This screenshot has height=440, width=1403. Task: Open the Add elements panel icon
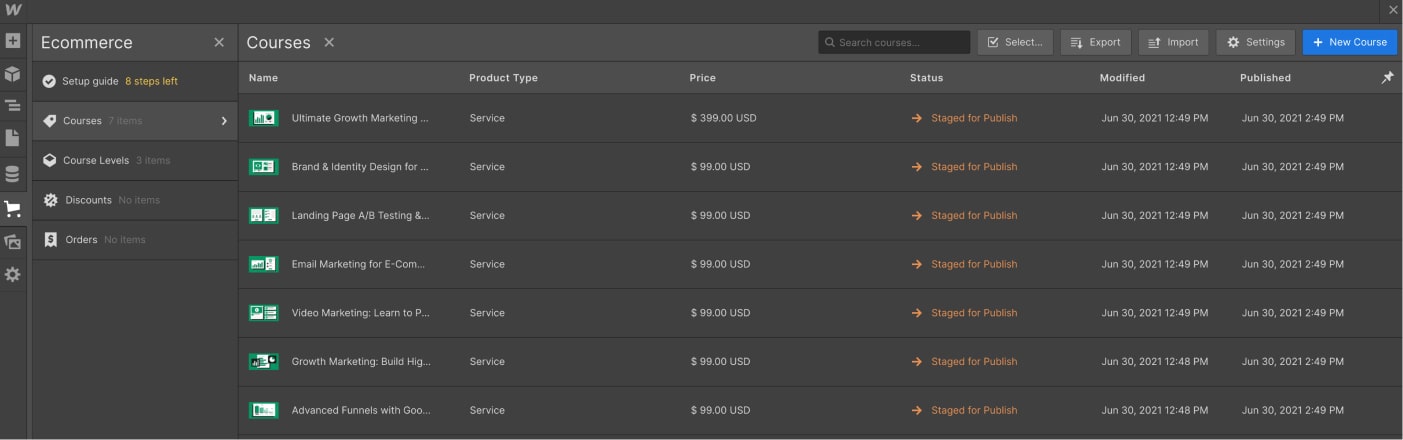[12, 42]
